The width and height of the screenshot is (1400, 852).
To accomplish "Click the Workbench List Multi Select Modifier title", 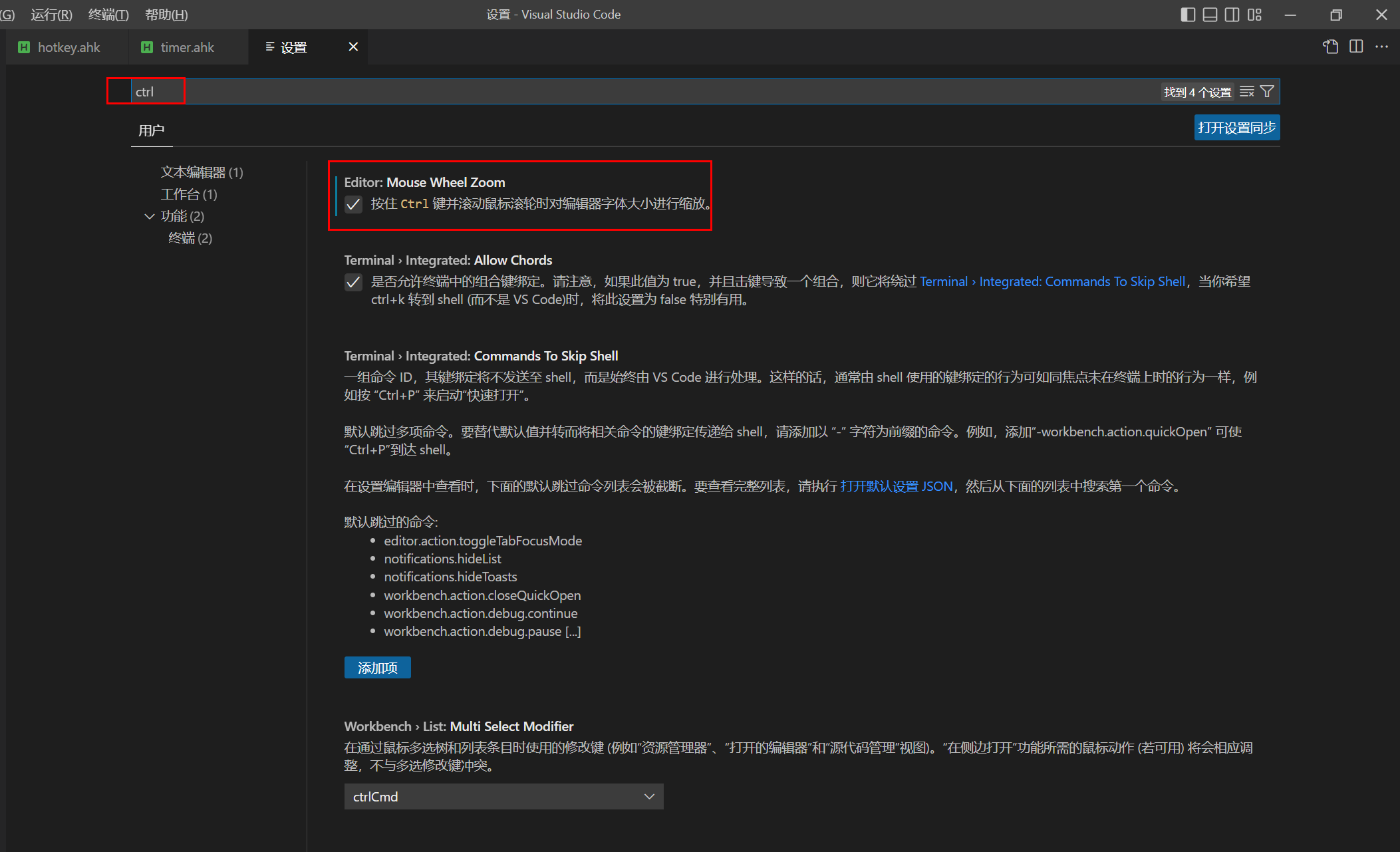I will [x=458, y=726].
